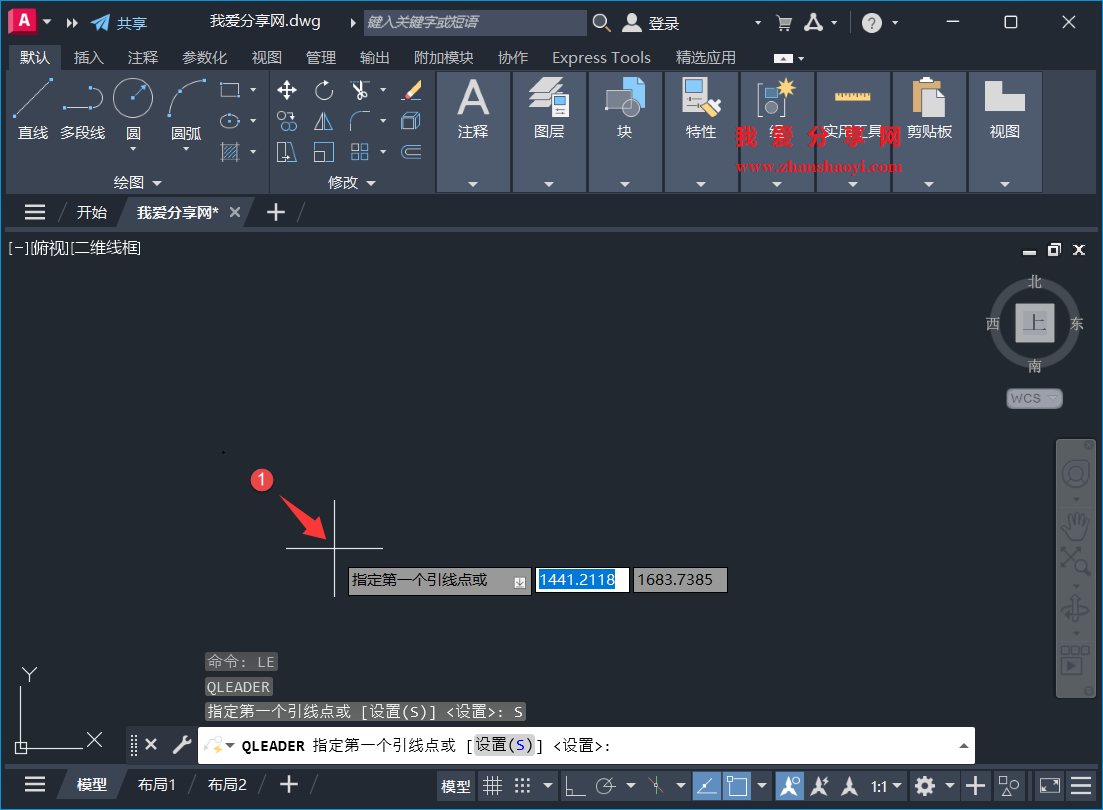Open workspace switching gear dropdown

click(950, 785)
